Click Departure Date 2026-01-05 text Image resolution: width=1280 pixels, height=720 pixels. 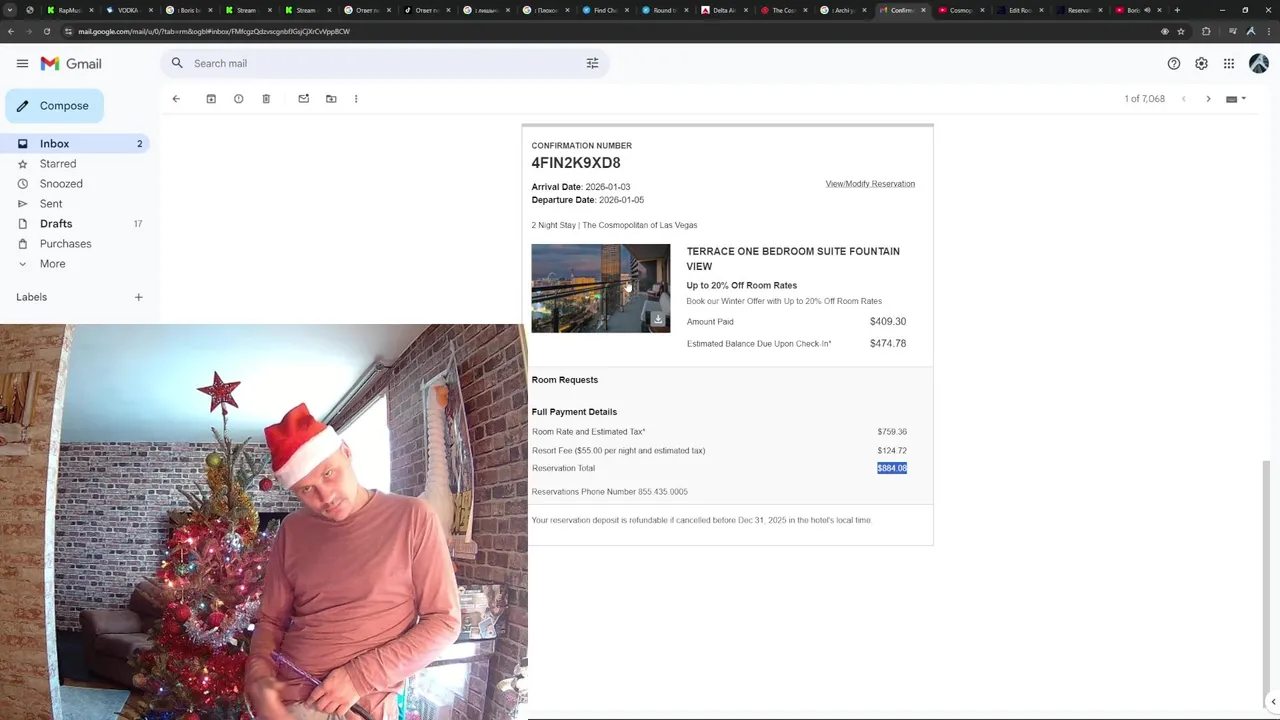pyautogui.click(x=588, y=200)
